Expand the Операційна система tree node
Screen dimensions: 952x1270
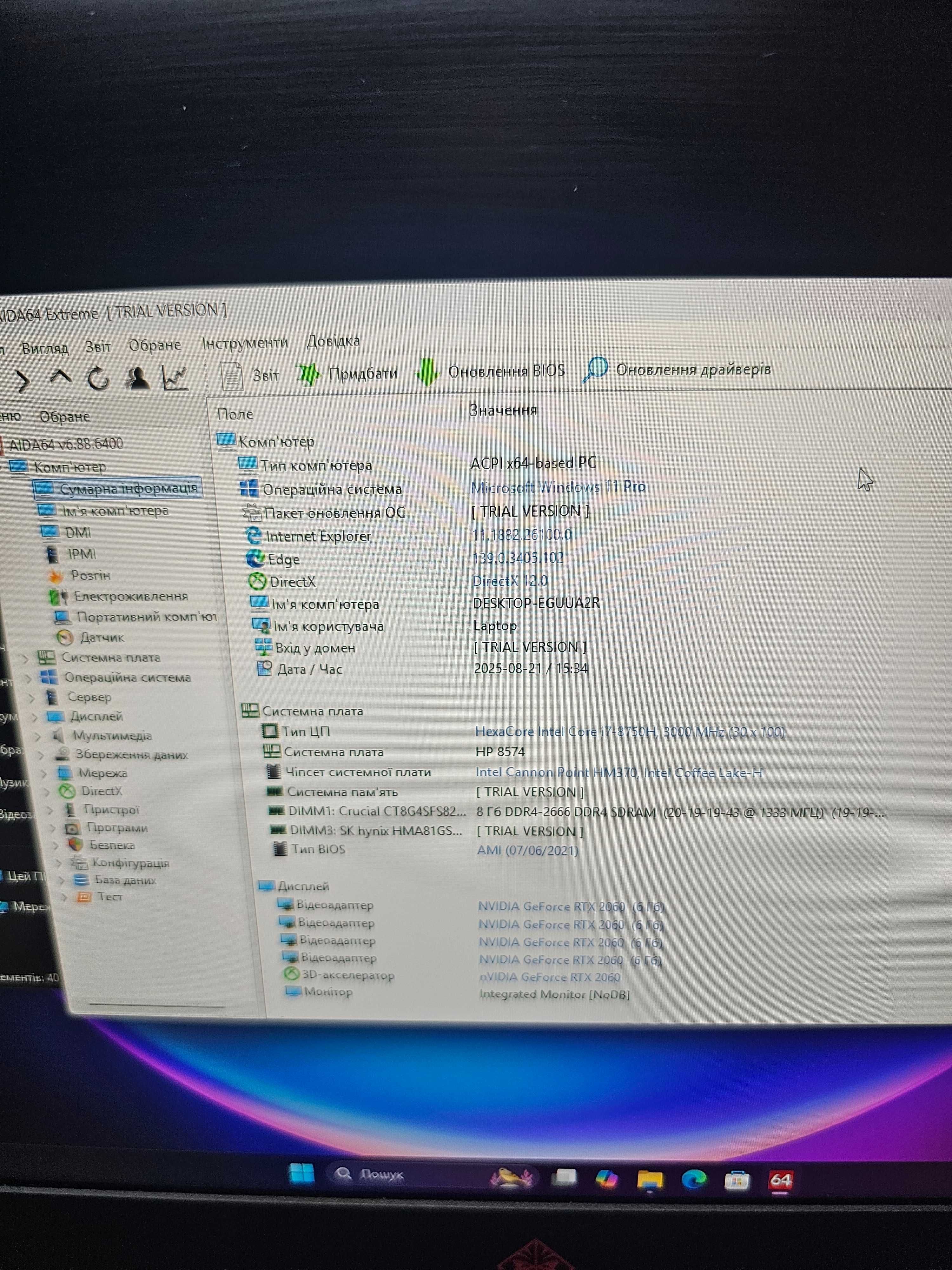(28, 678)
